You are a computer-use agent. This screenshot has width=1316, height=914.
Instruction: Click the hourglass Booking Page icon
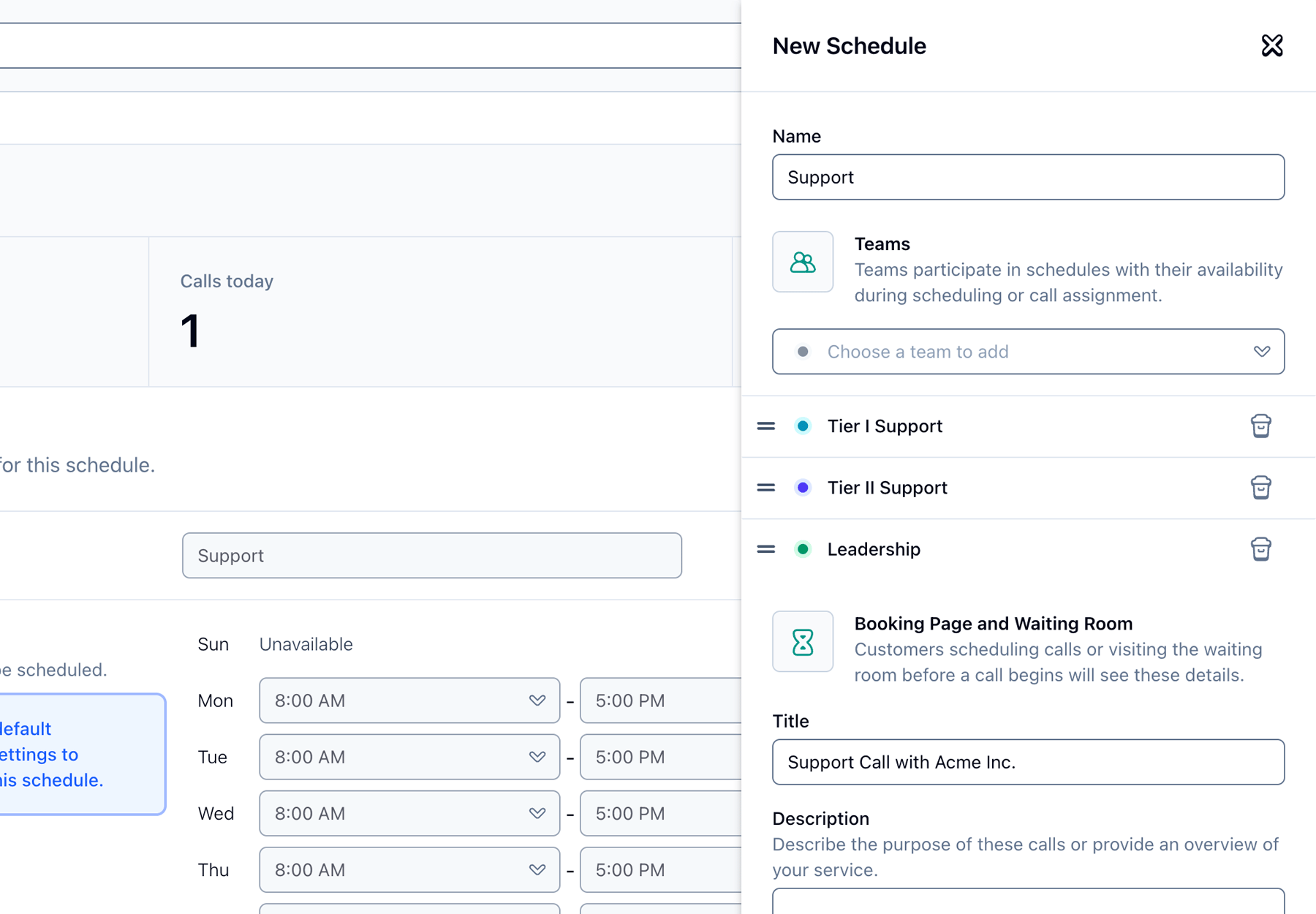click(803, 642)
